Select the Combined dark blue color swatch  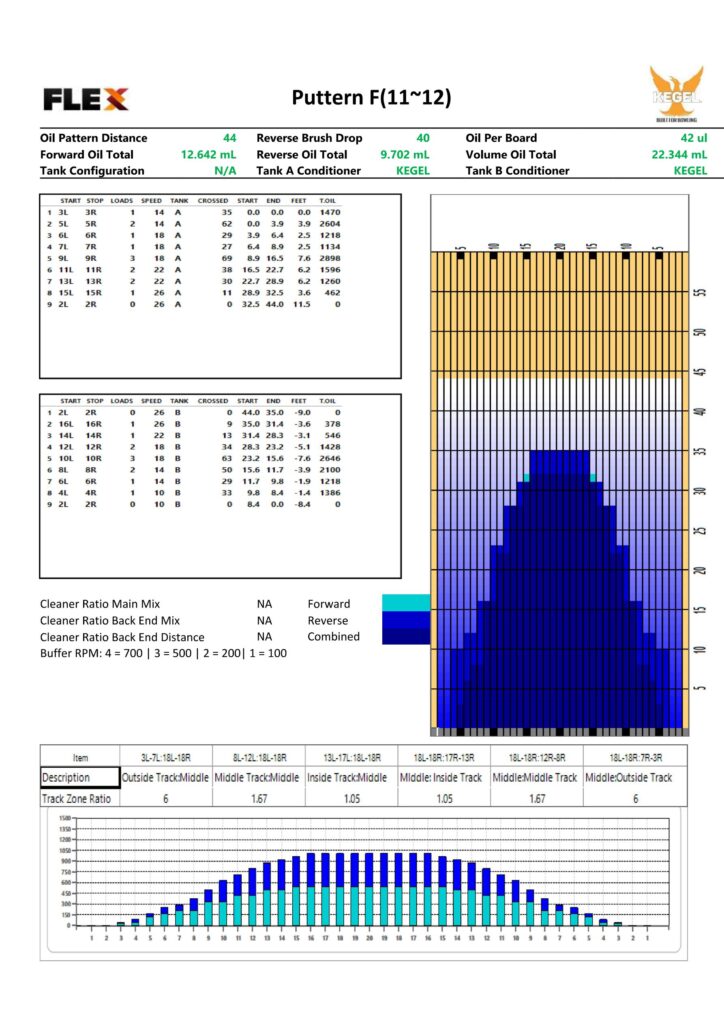406,637
